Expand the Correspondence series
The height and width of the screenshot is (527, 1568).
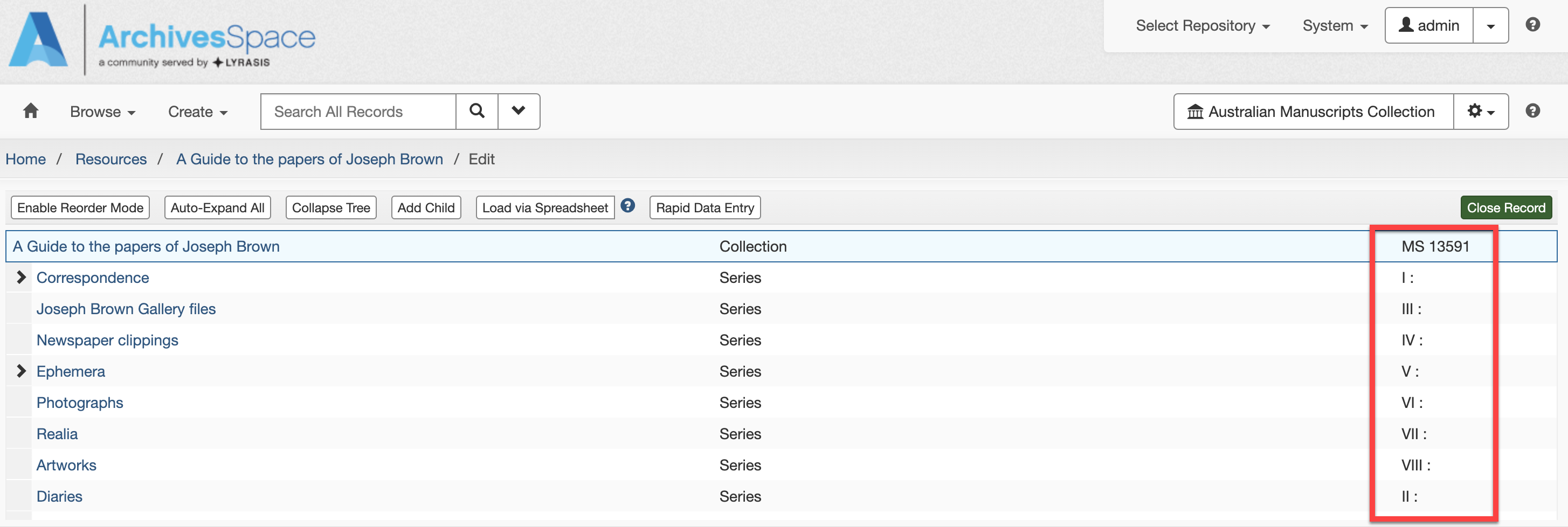point(22,278)
